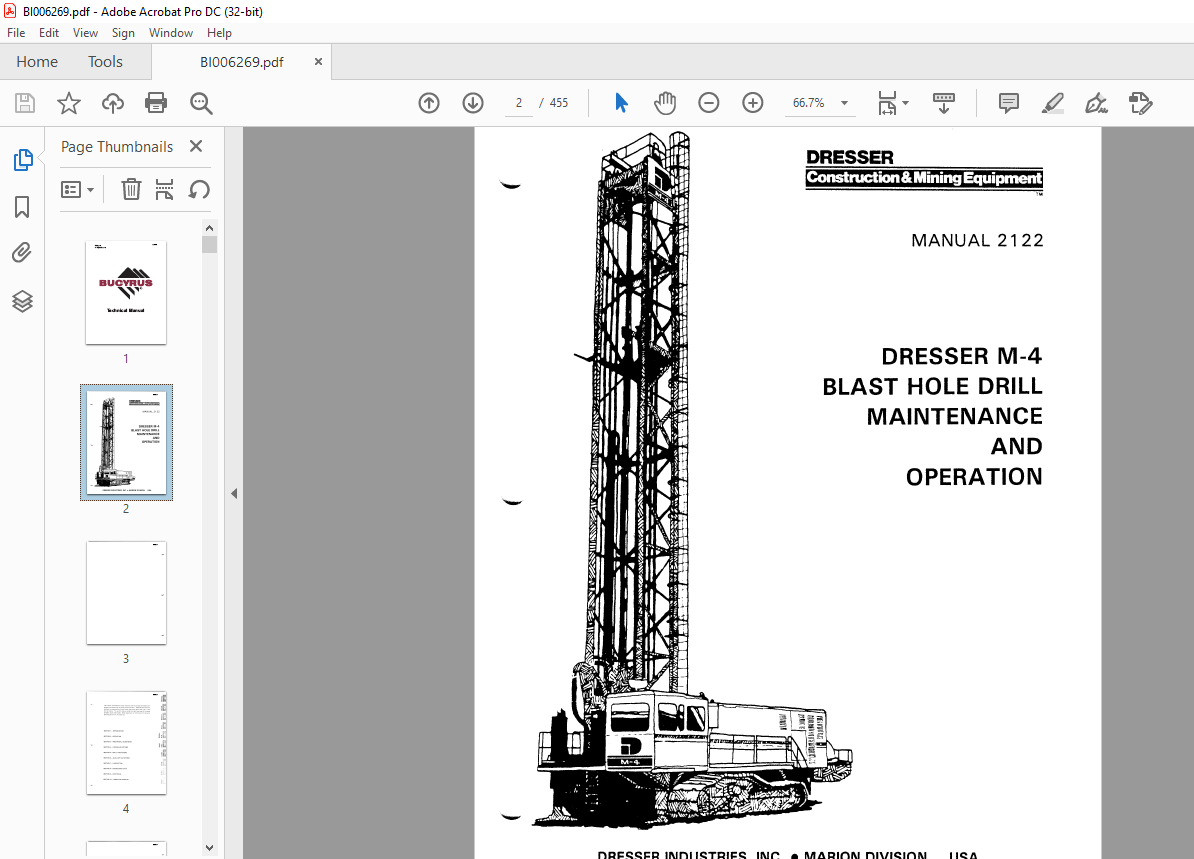
Task: Choose the Selection arrow tool
Action: tap(621, 103)
